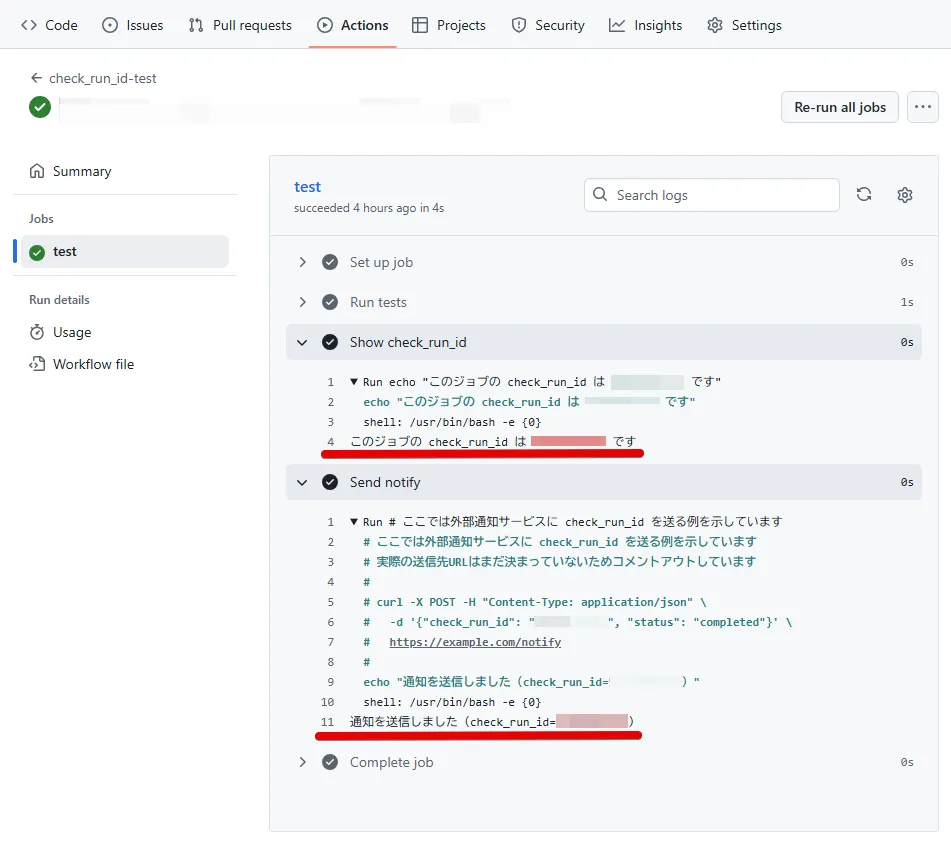Collapse the Send notify step
Image resolution: width=951 pixels, height=854 pixels.
tap(303, 481)
